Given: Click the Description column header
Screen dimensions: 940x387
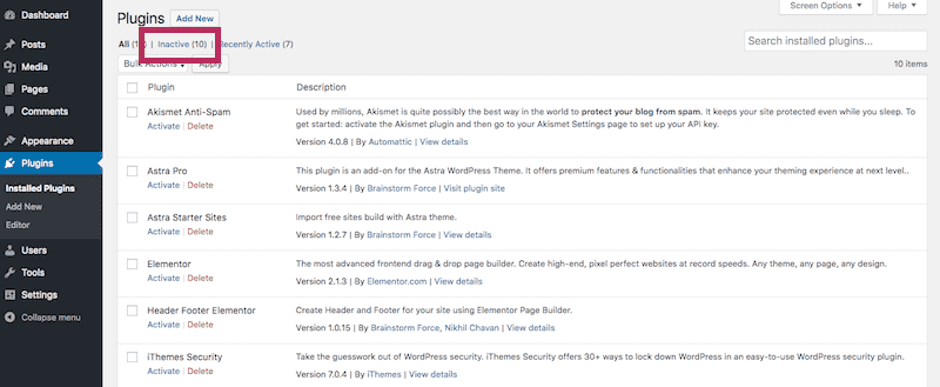Looking at the screenshot, I should click(x=321, y=87).
